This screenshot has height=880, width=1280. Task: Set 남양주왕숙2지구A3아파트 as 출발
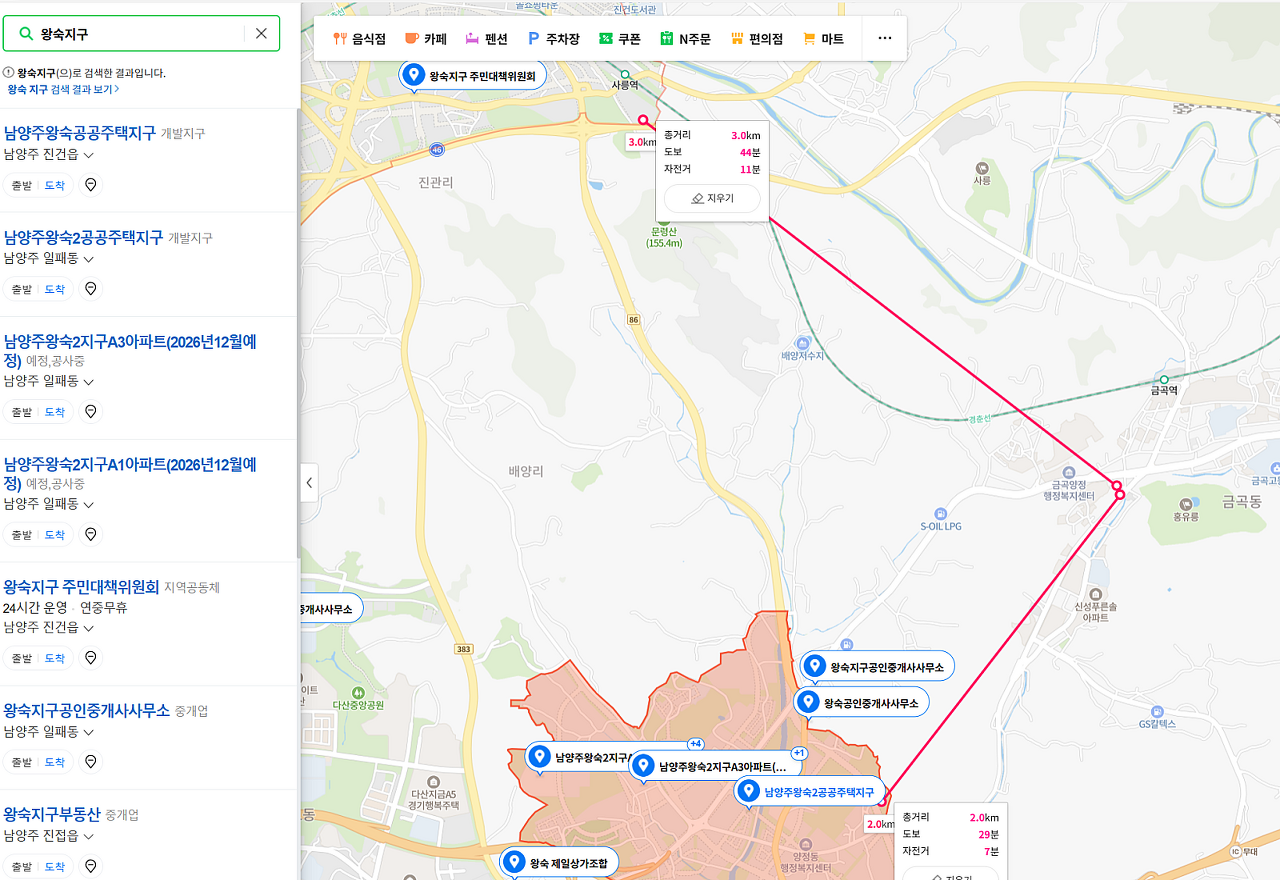(x=21, y=411)
